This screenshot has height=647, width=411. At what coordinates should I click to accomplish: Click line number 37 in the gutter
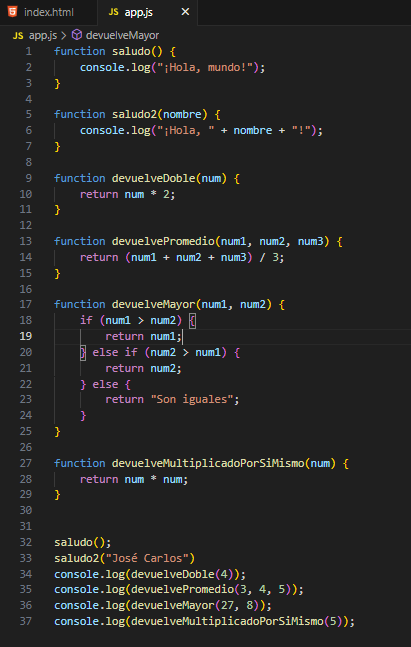click(x=26, y=621)
